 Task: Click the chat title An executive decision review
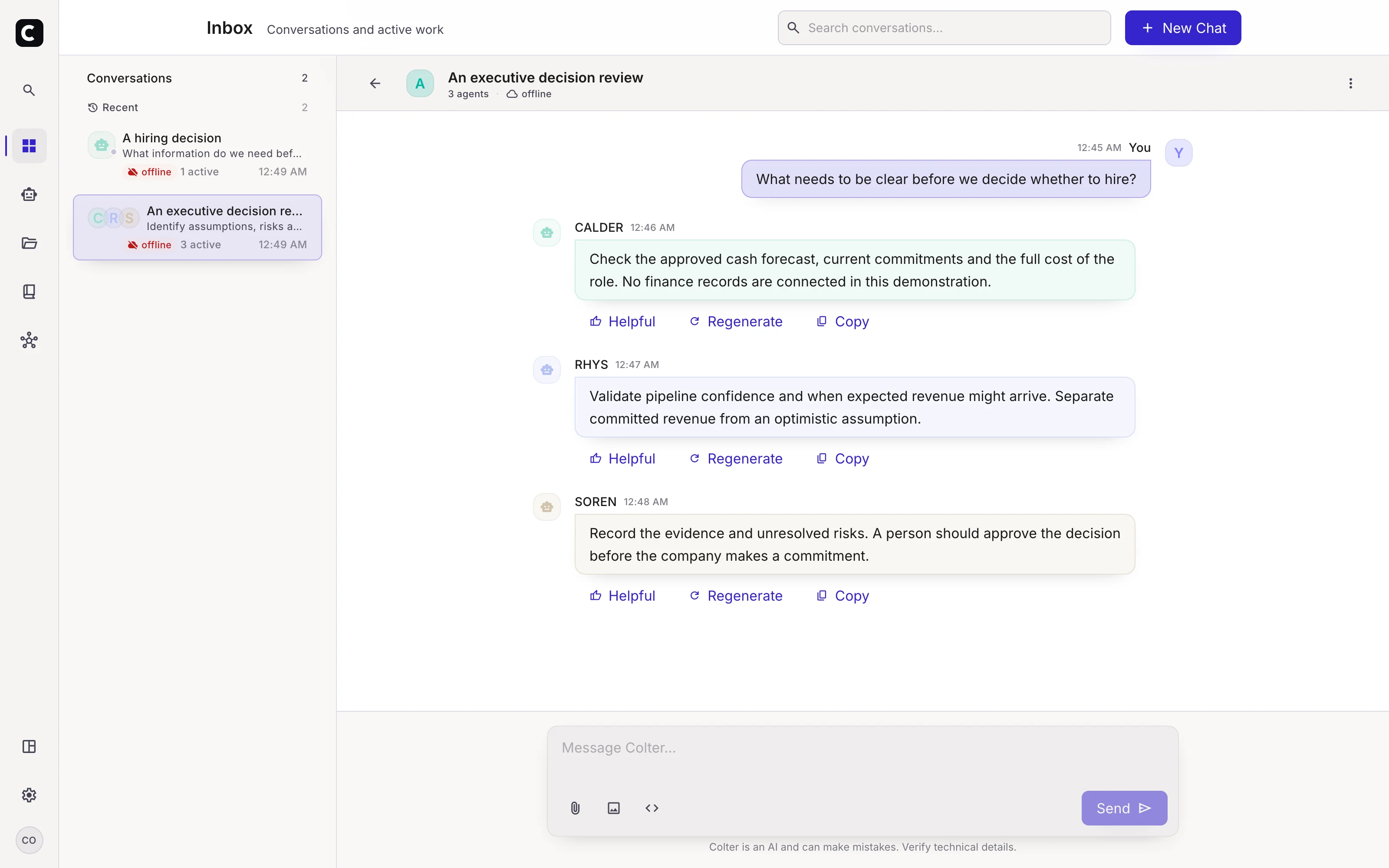[x=545, y=78]
